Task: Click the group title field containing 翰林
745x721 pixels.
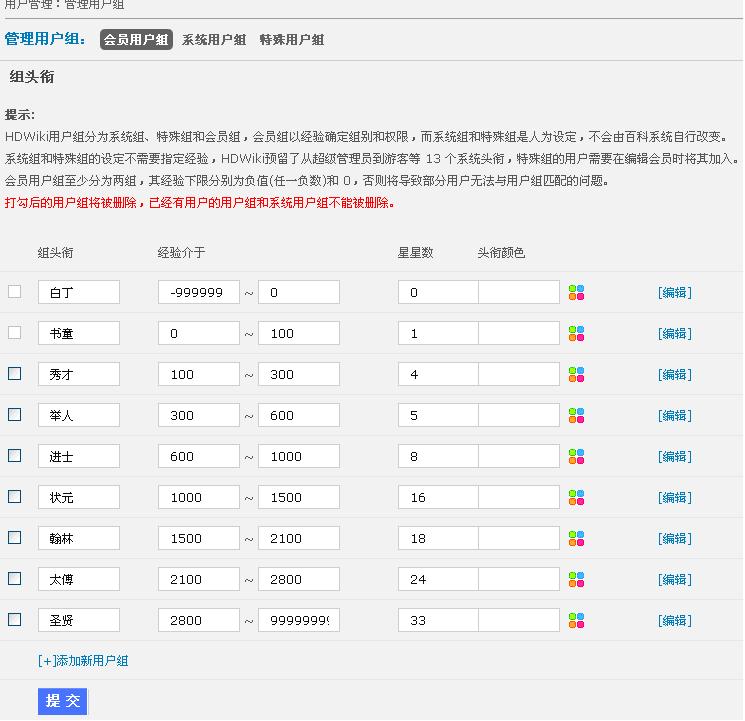Action: pos(79,538)
